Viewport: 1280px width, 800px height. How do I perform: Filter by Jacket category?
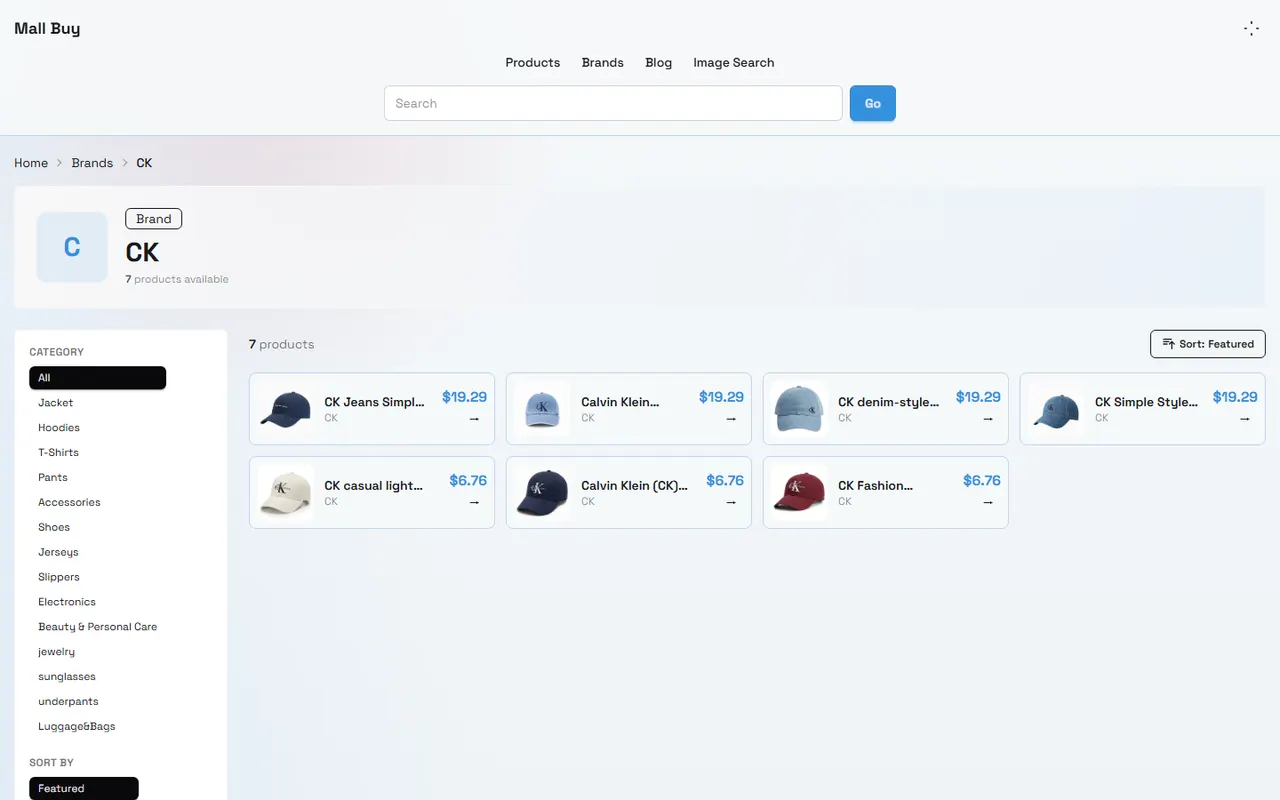click(x=56, y=403)
